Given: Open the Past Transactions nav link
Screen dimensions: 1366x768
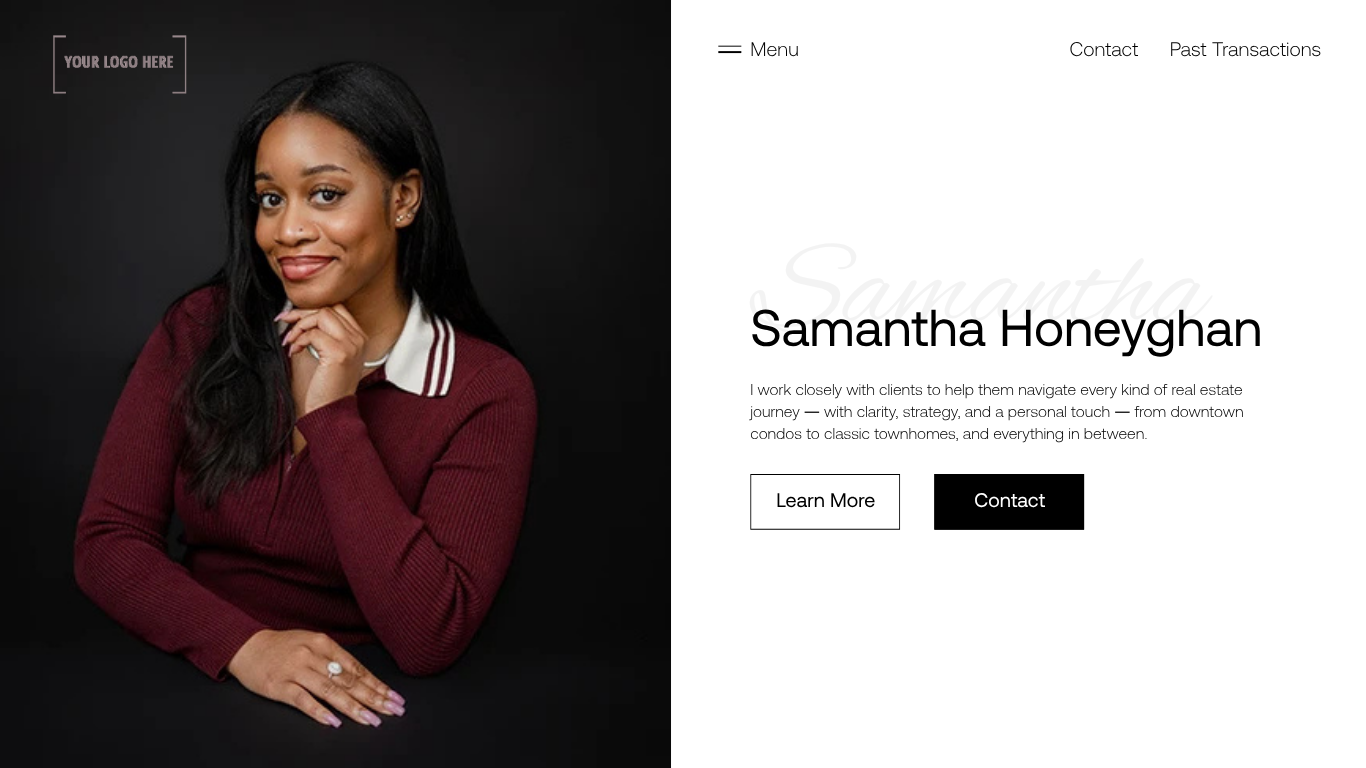Looking at the screenshot, I should click(1245, 50).
